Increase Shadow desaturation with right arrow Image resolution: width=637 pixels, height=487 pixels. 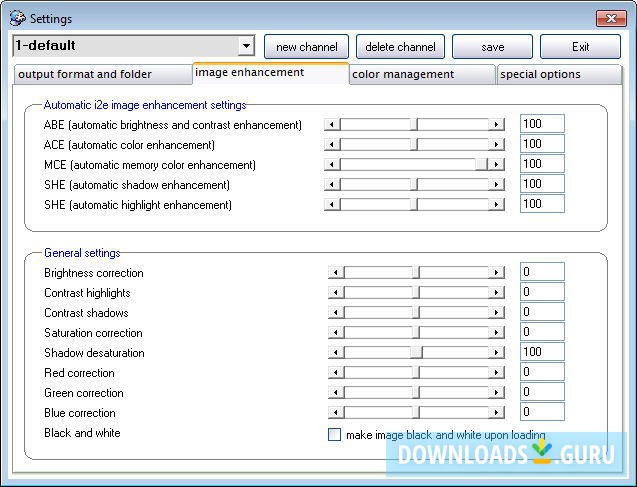(x=496, y=352)
